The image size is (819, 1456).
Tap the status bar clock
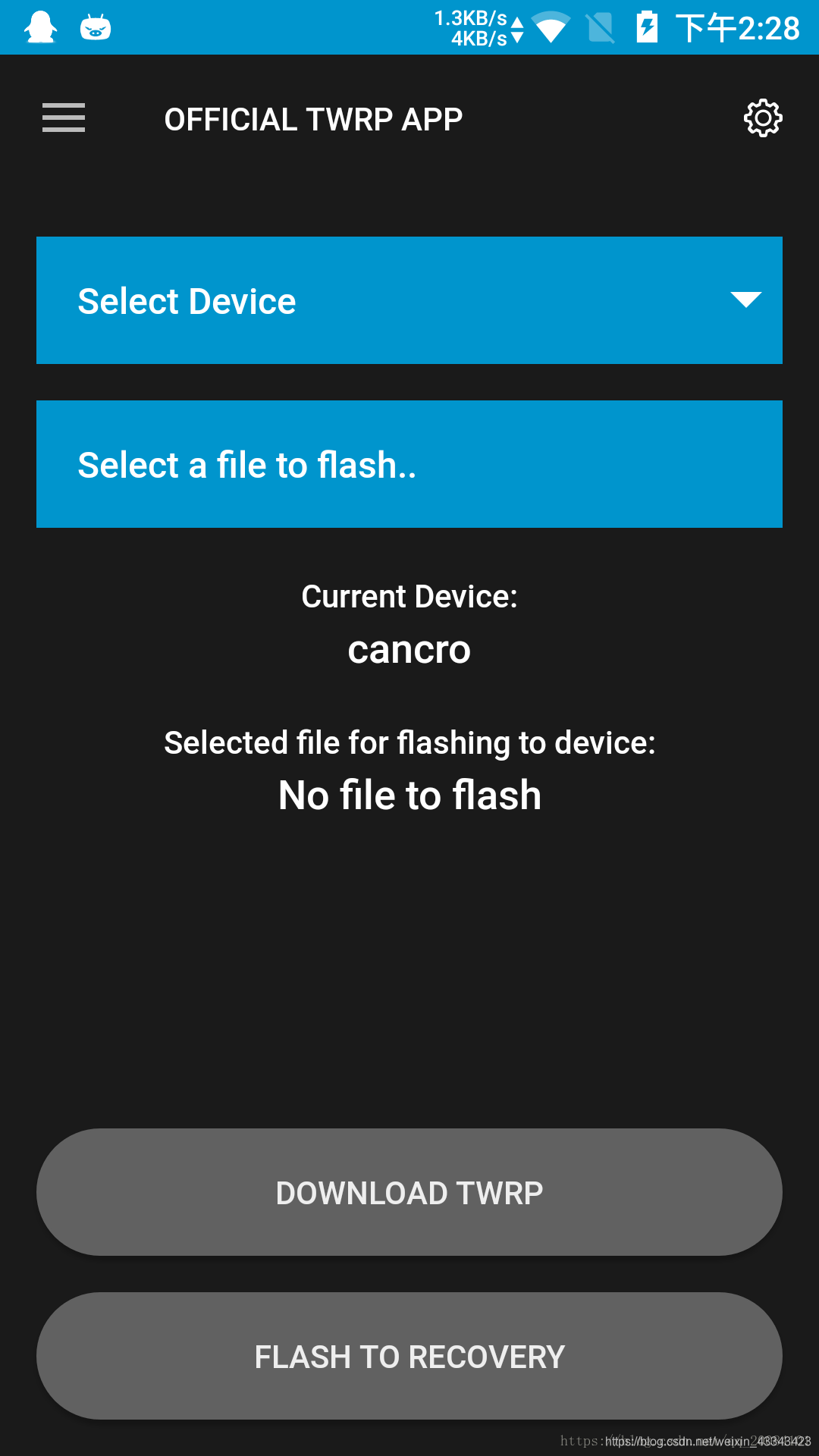pos(737,28)
